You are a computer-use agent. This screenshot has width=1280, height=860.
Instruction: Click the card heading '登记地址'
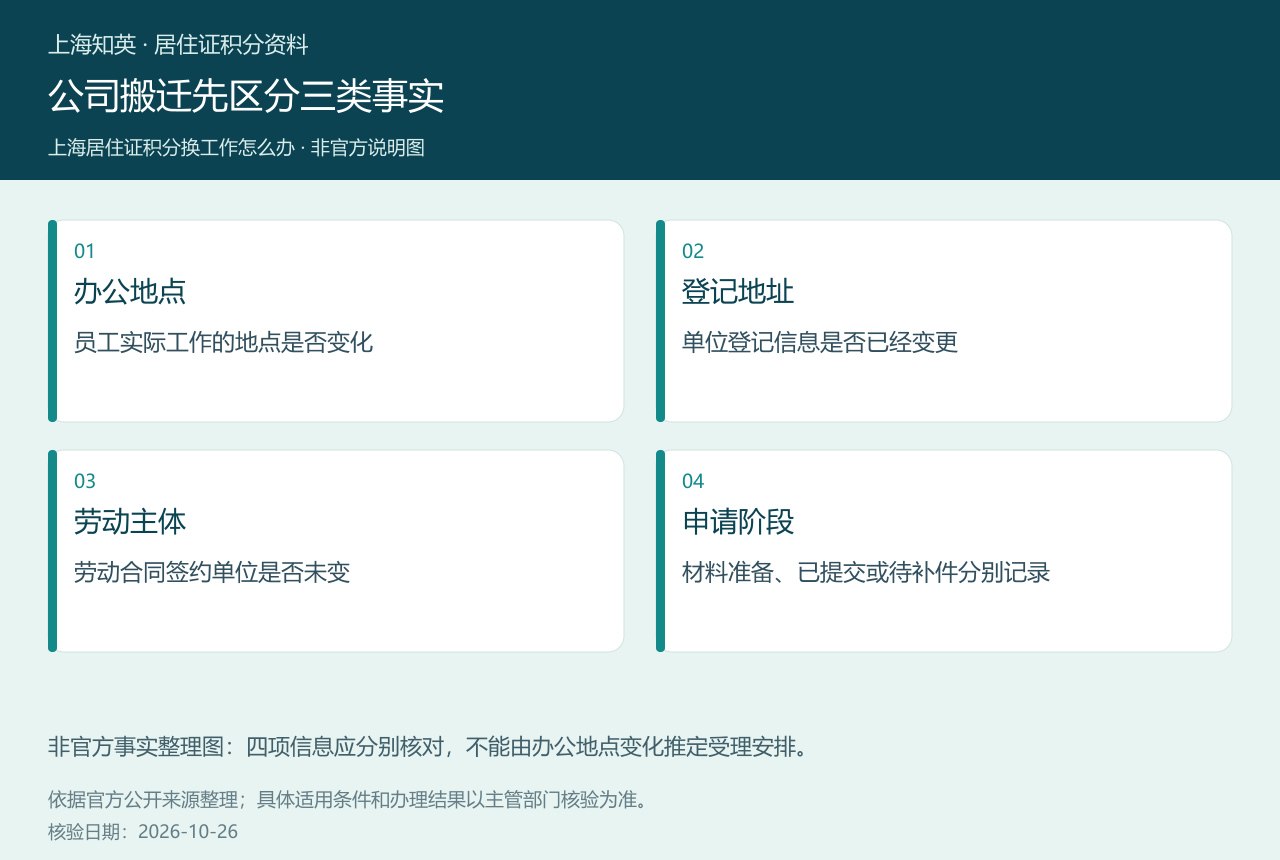[x=738, y=292]
